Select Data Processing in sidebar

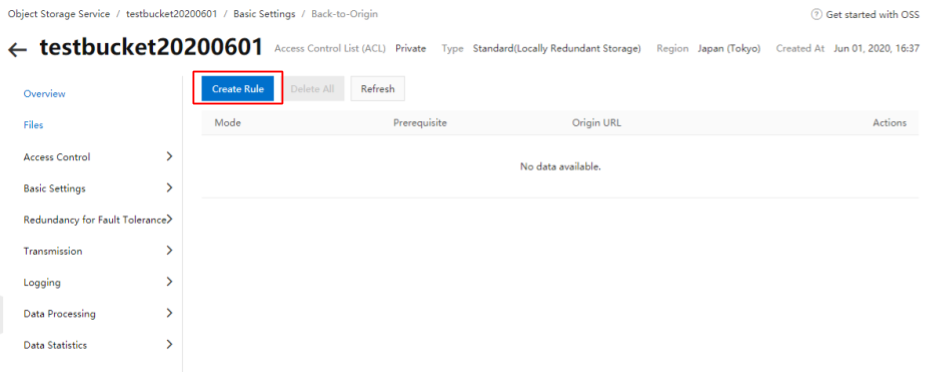pyautogui.click(x=60, y=314)
